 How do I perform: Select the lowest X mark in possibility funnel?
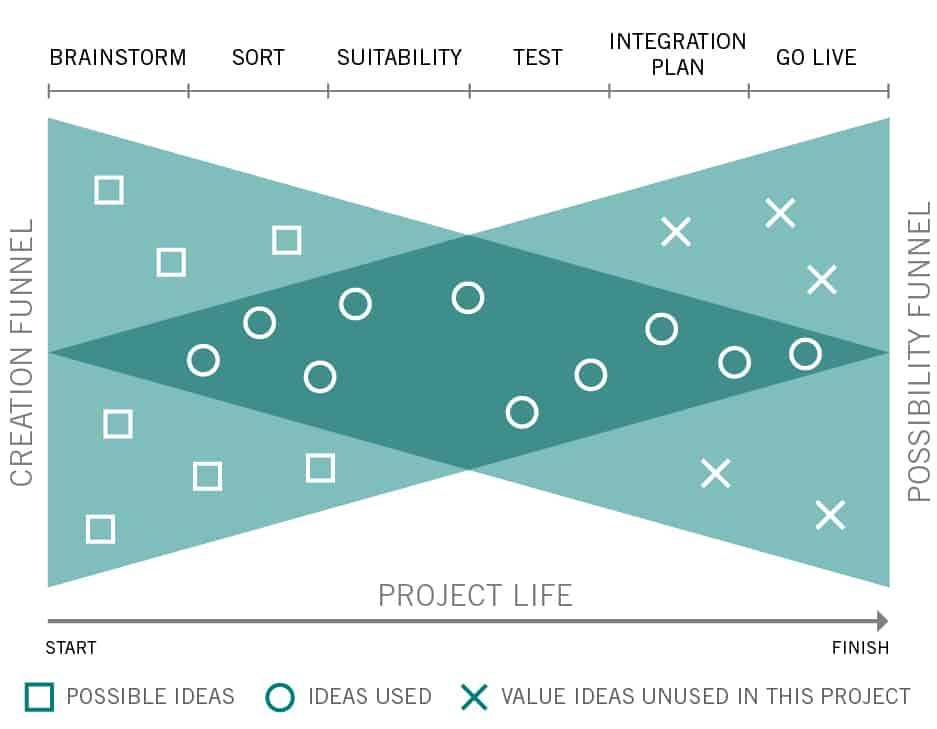click(x=831, y=515)
